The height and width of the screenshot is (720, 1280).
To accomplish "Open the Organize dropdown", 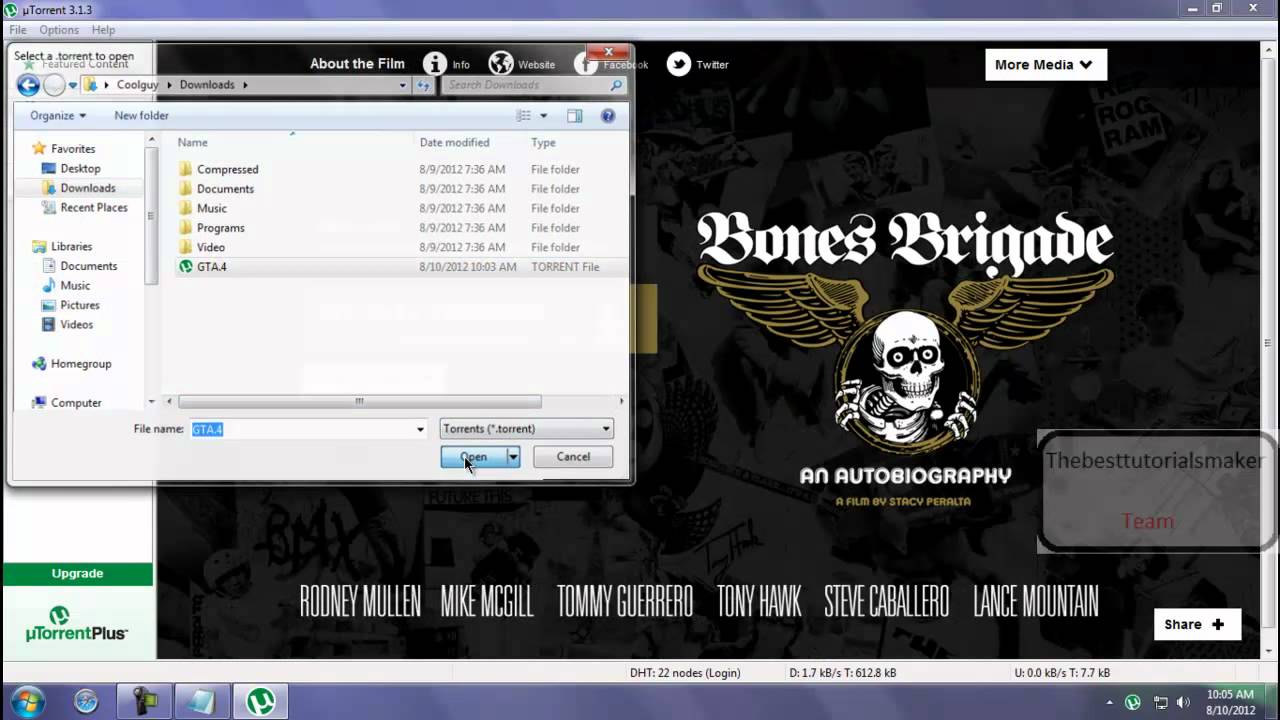I will click(x=58, y=116).
